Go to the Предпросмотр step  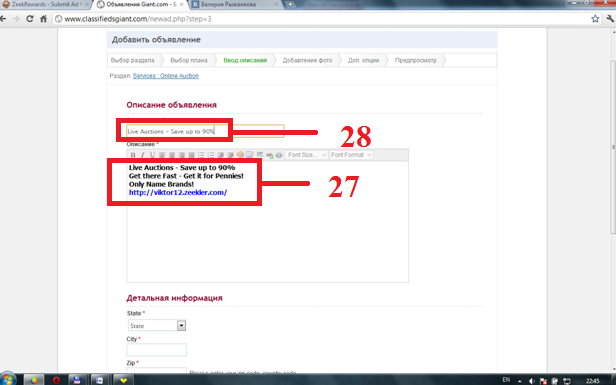[416, 60]
